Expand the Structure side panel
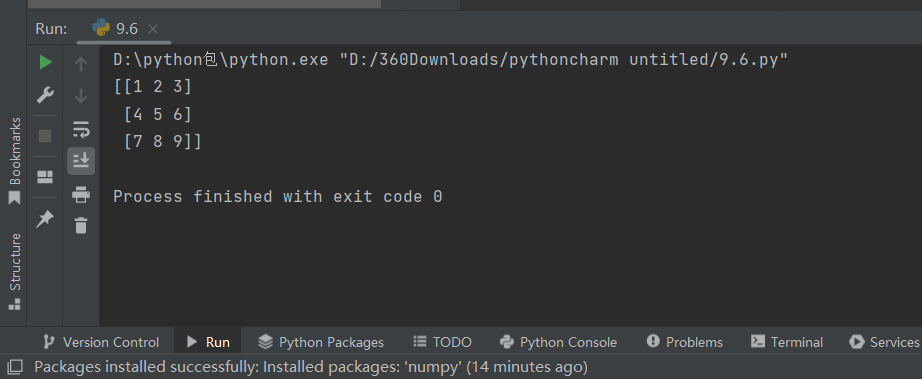Viewport: 922px width, 379px height. click(15, 271)
